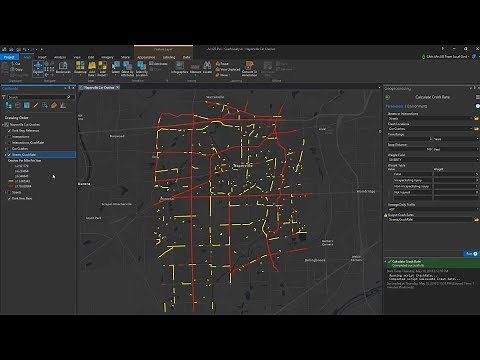Click the Geoprocessing back arrow
This screenshot has width=480, height=360.
point(387,97)
